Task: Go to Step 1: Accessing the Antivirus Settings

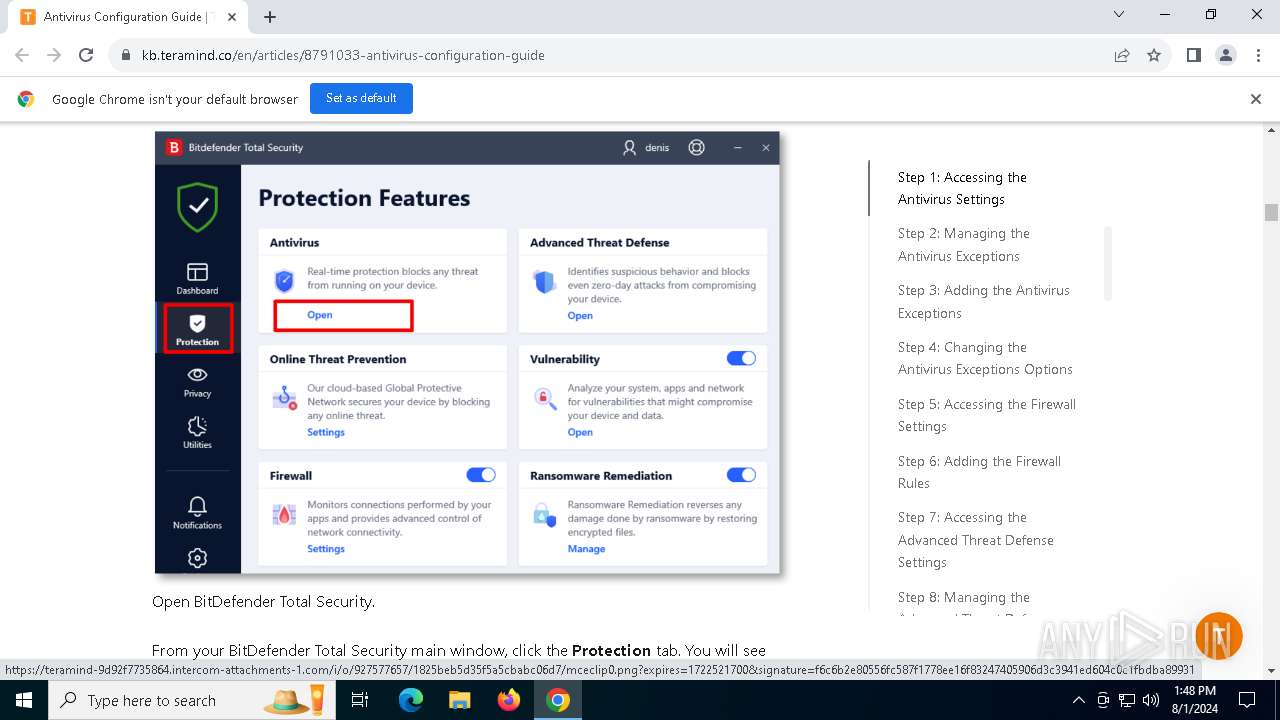Action: 962,188
